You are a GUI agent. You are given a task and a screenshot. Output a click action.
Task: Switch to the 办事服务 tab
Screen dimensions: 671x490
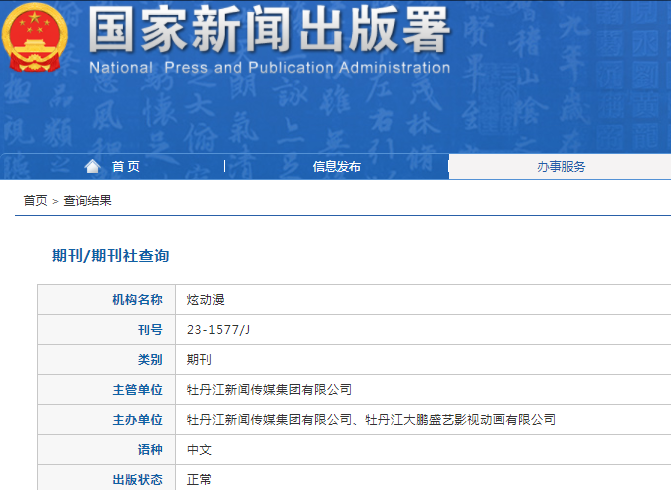pyautogui.click(x=561, y=166)
